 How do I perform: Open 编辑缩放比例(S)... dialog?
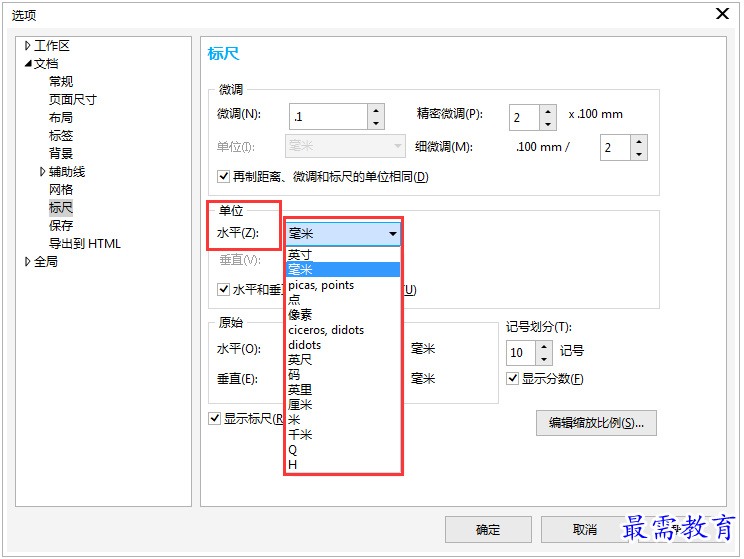tap(596, 423)
